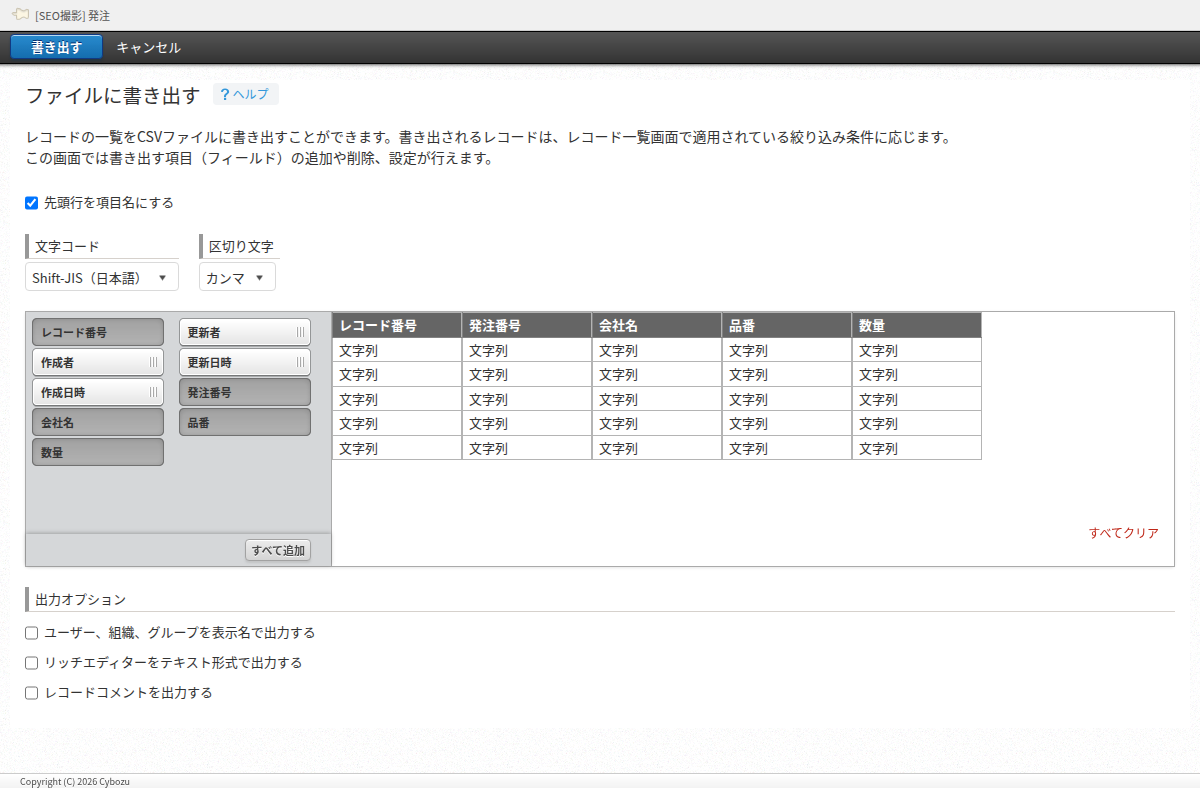Click the レコード番号 column header in preview
Image resolution: width=1200 pixels, height=788 pixels.
click(x=397, y=325)
